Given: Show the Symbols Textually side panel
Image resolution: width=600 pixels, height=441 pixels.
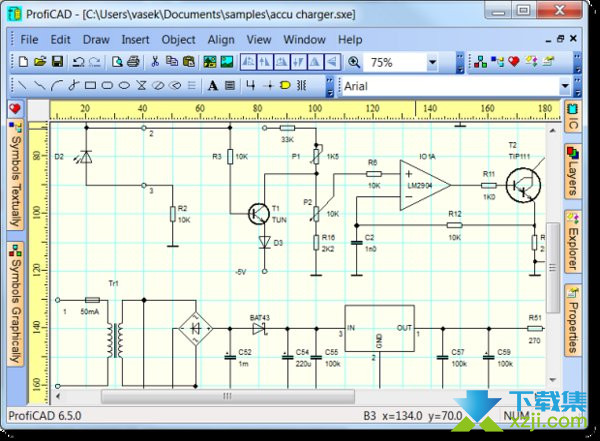Looking at the screenshot, I should [15, 175].
